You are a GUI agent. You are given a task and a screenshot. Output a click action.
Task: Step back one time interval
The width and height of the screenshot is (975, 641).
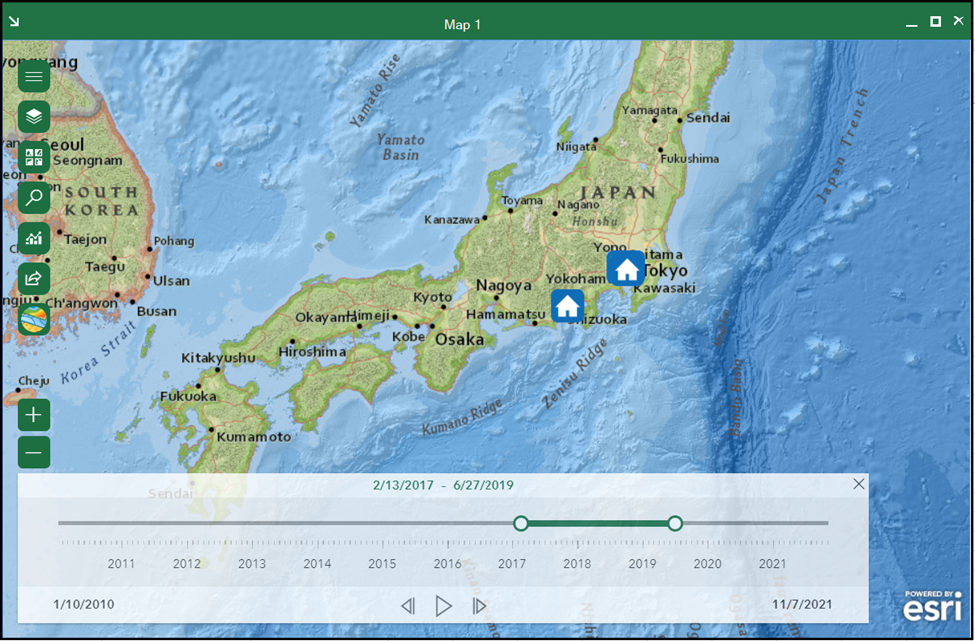(408, 606)
